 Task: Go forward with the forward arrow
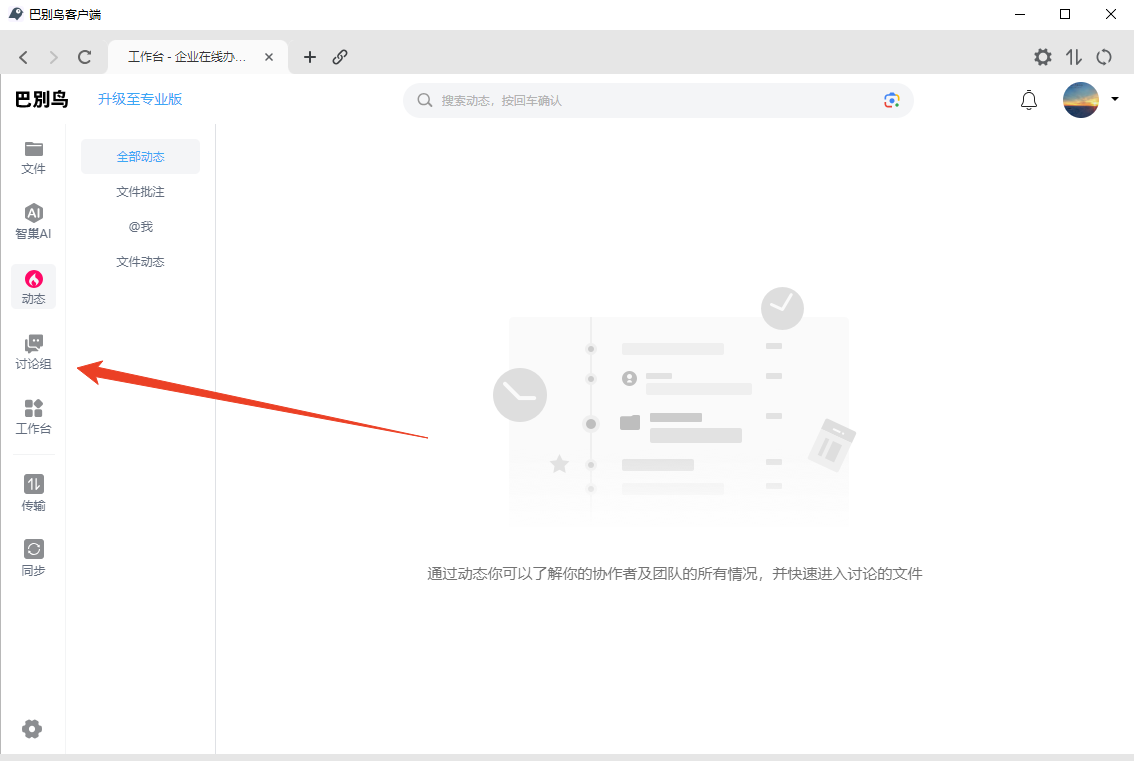pos(54,57)
